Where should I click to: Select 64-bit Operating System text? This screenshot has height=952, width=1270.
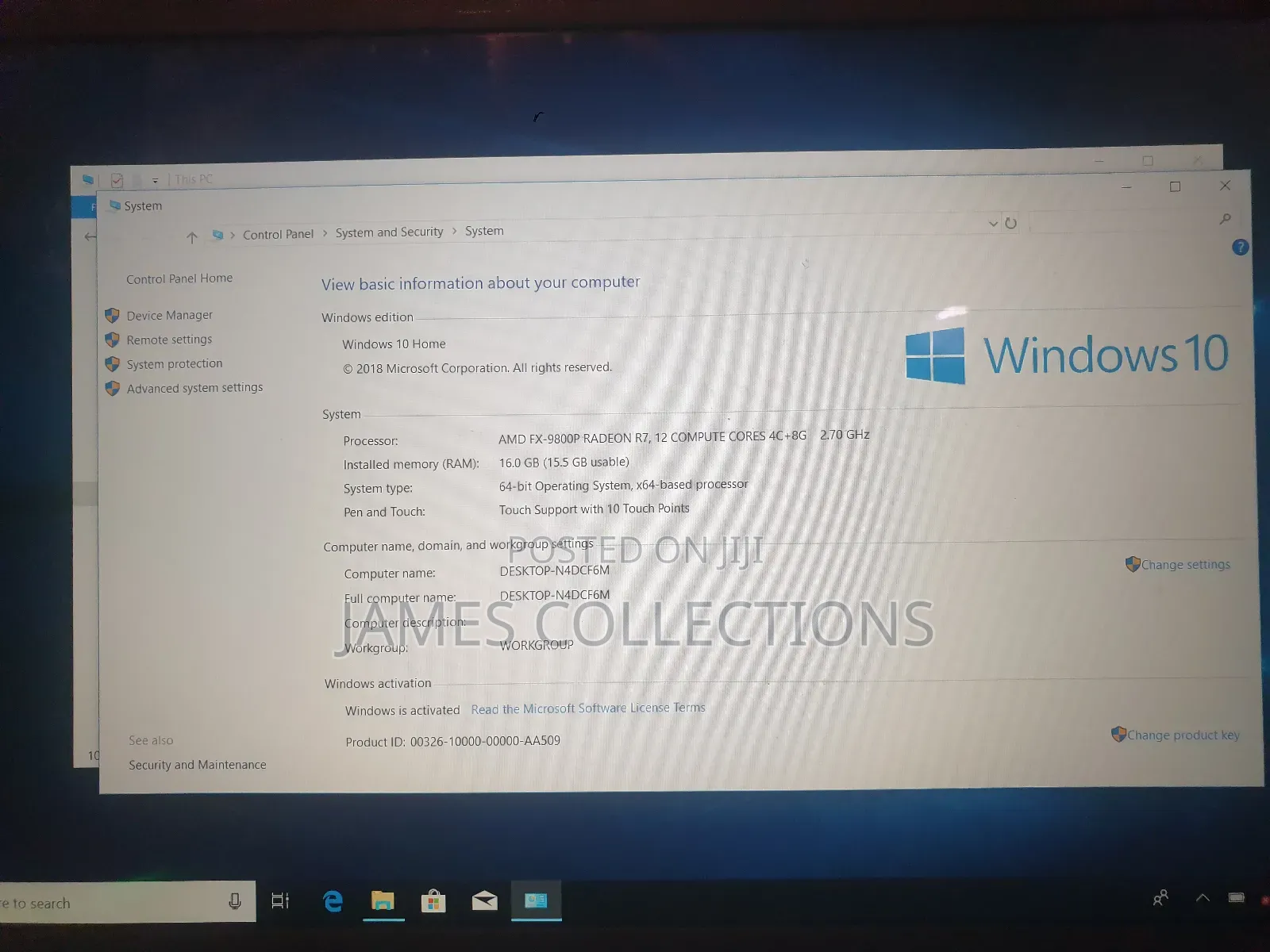(x=623, y=485)
